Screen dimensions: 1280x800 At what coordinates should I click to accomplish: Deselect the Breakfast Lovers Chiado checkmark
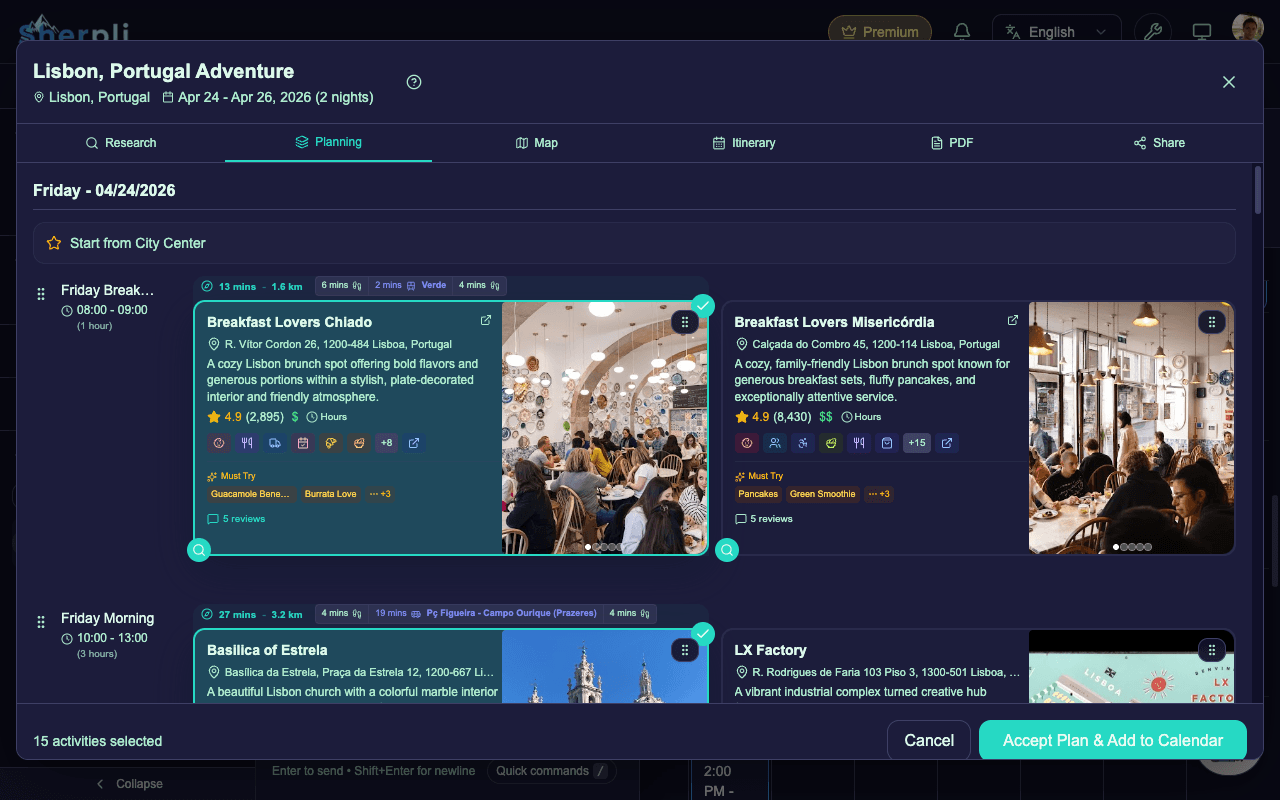tap(703, 305)
